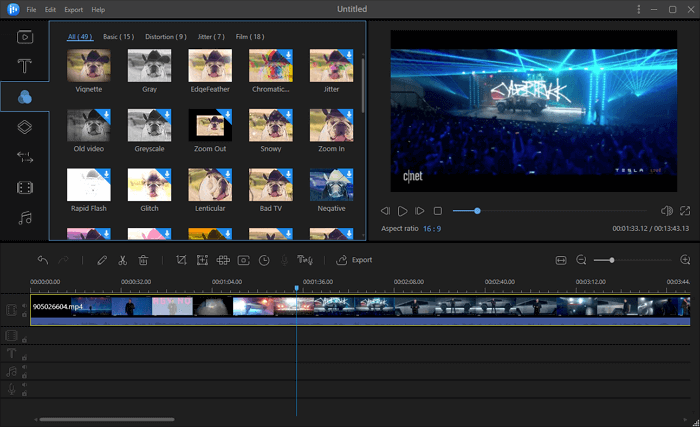Click the voice recording microphone toolbar icon
This screenshot has width=700, height=427.
(x=284, y=260)
